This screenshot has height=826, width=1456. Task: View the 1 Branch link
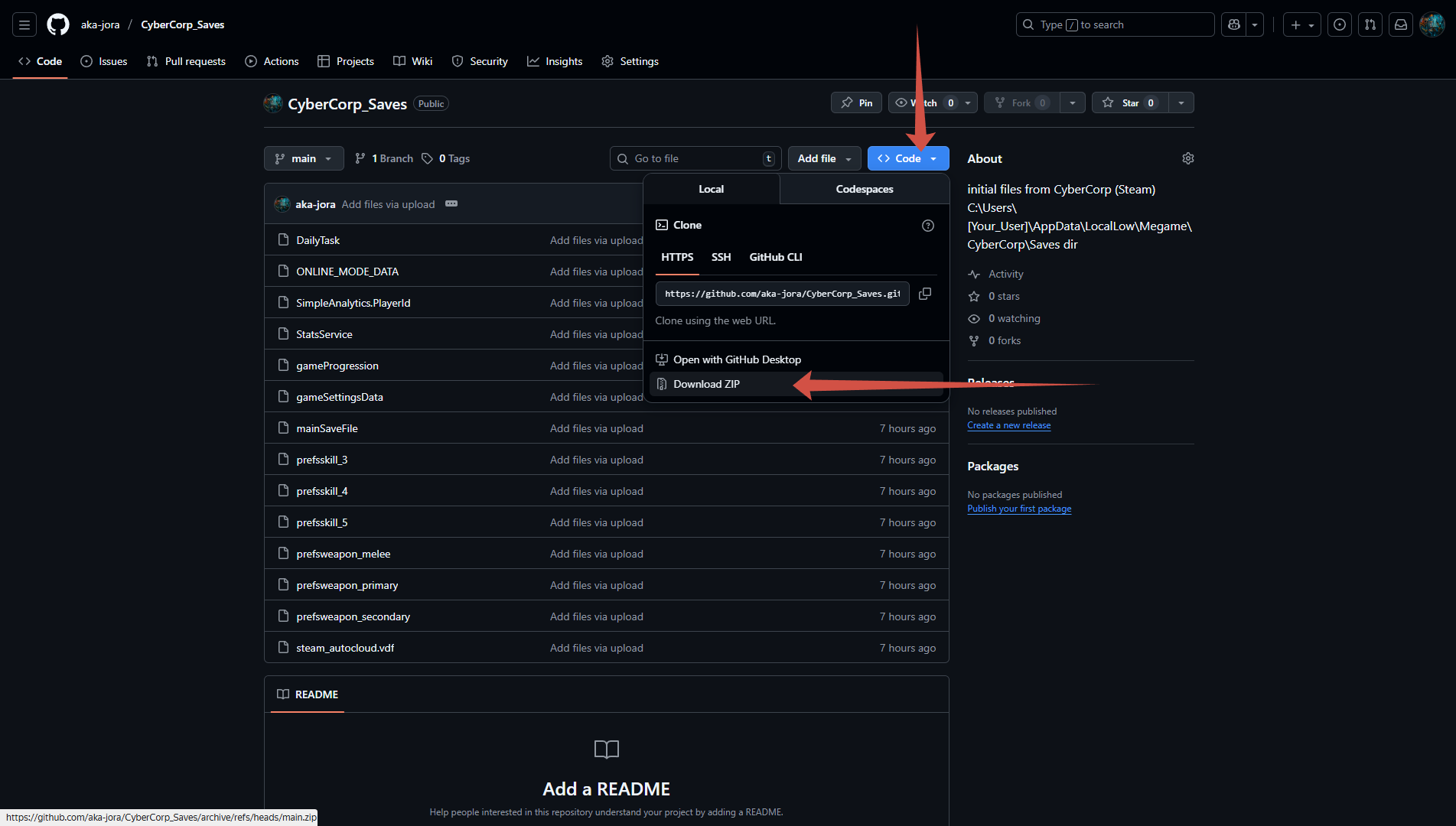[384, 158]
